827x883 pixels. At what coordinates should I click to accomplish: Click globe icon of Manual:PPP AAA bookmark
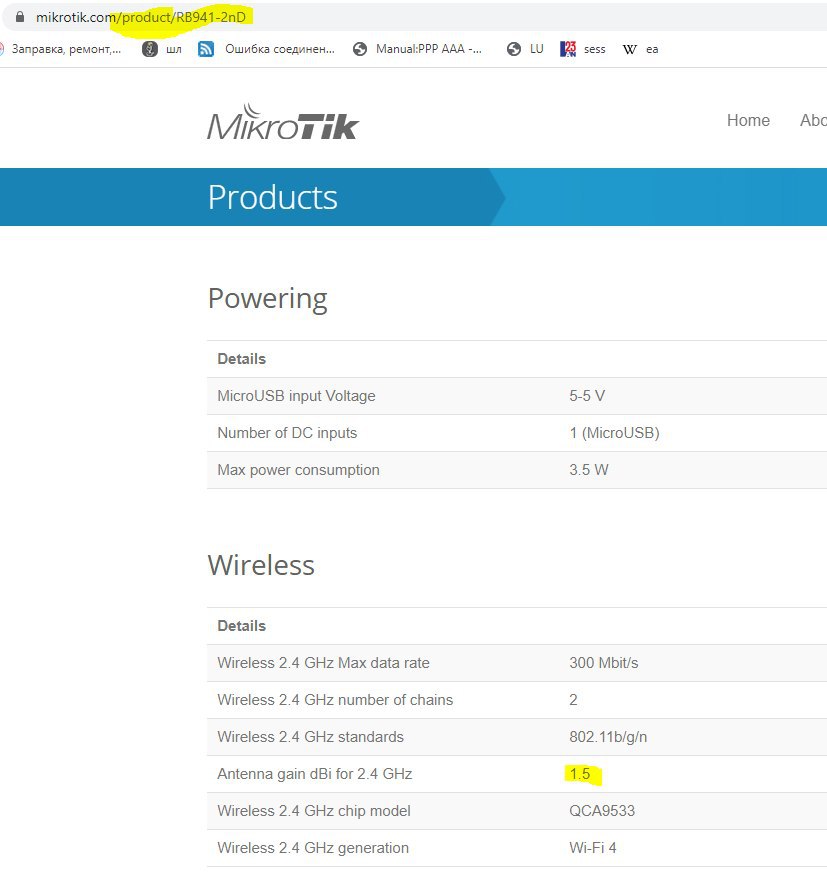coord(360,49)
